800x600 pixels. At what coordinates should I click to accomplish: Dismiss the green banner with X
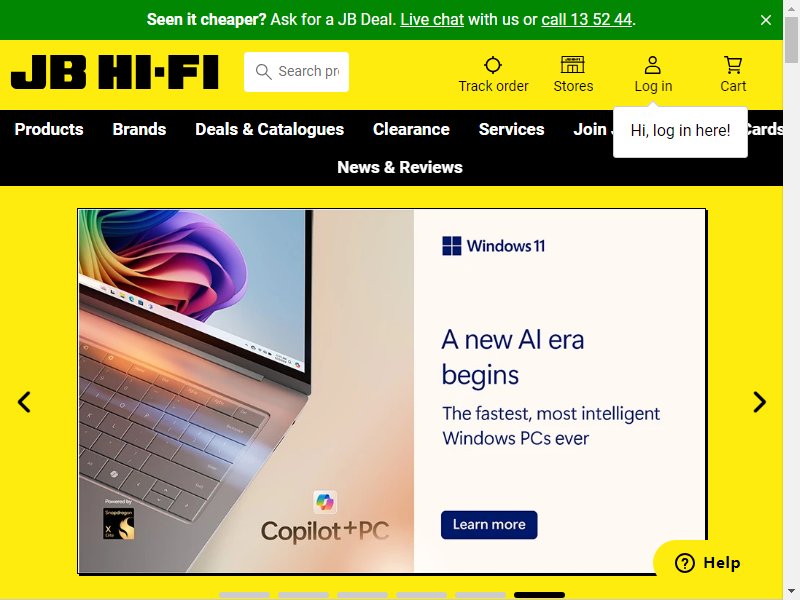[x=765, y=20]
